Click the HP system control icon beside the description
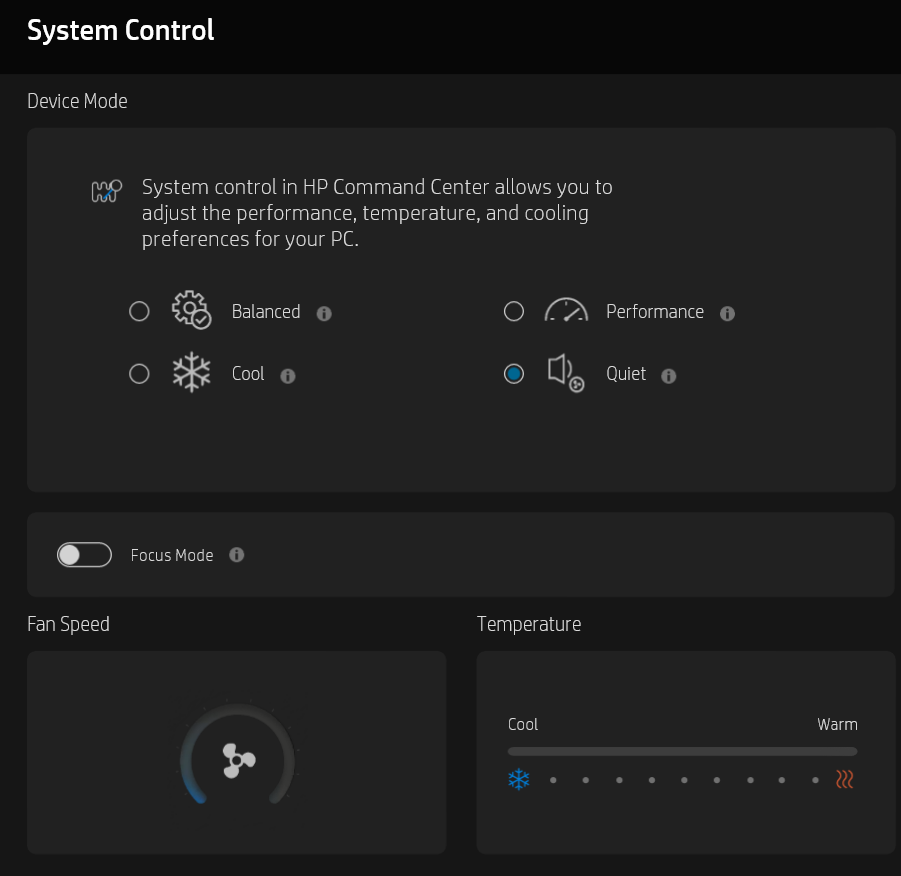Screen dimensions: 901x876 (x=106, y=190)
